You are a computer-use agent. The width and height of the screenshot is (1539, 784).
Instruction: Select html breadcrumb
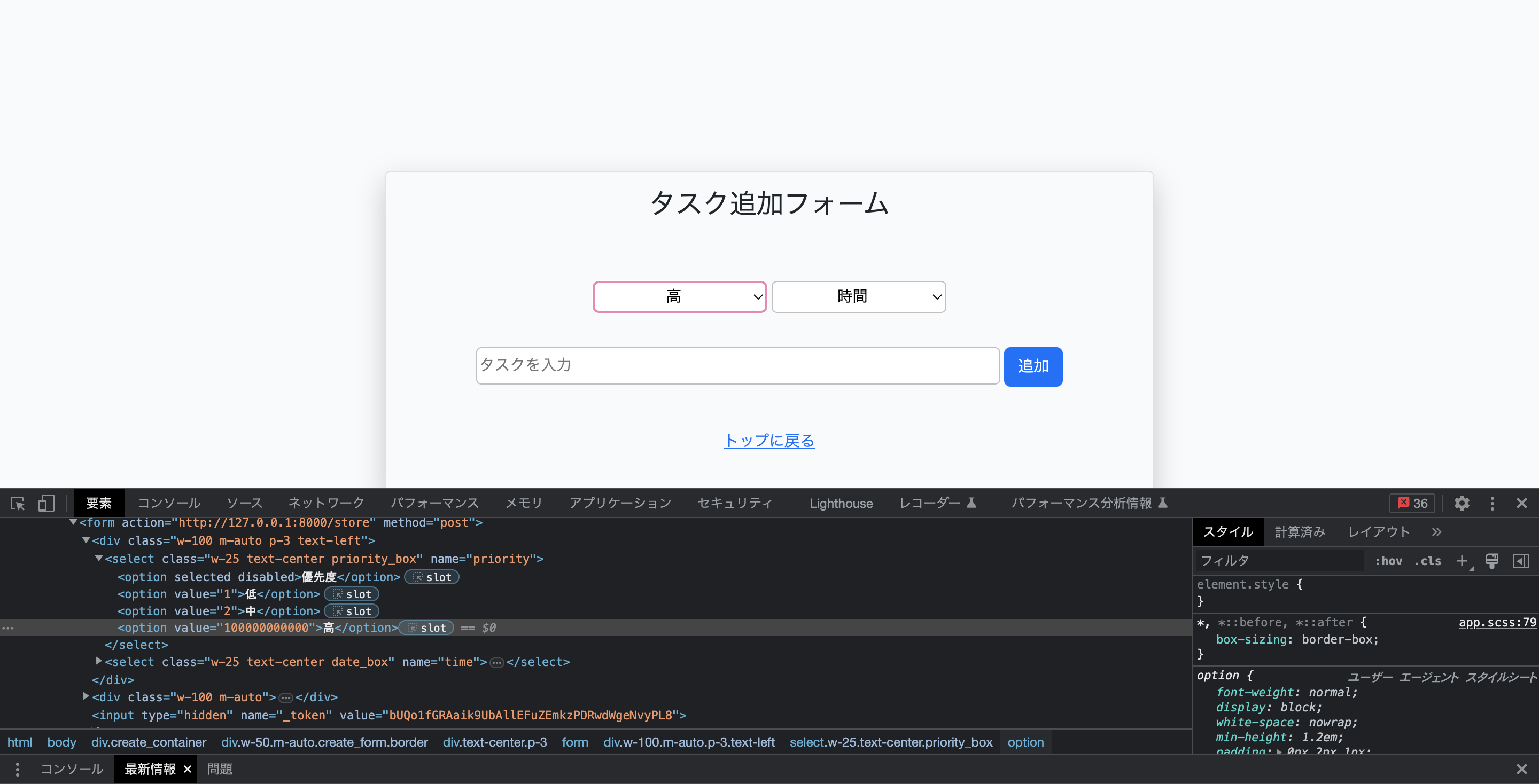coord(20,742)
